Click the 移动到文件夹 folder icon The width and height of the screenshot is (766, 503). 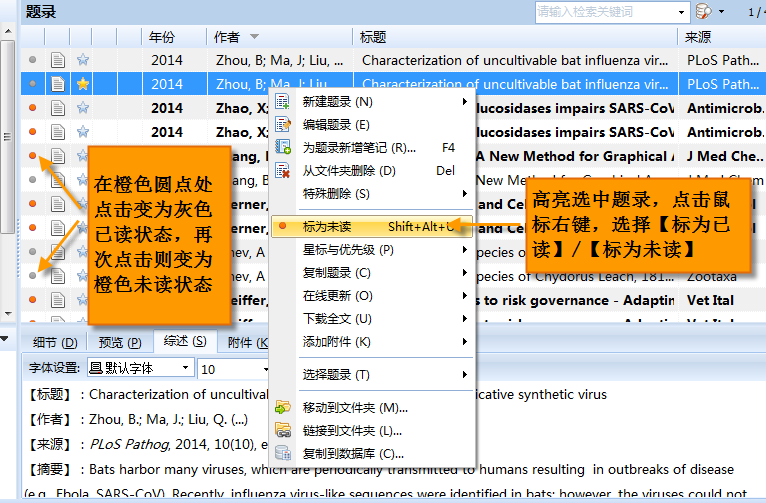click(x=283, y=407)
